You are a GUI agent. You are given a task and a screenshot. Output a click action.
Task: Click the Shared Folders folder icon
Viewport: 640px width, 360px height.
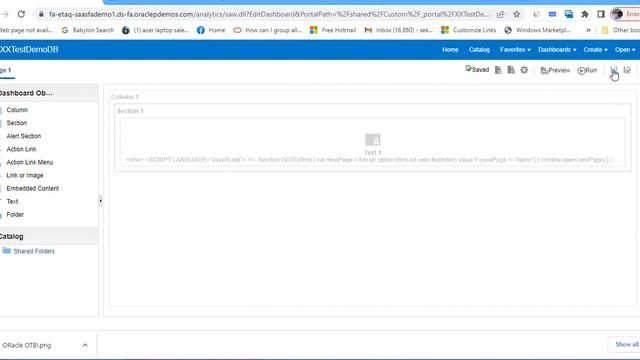click(7, 251)
